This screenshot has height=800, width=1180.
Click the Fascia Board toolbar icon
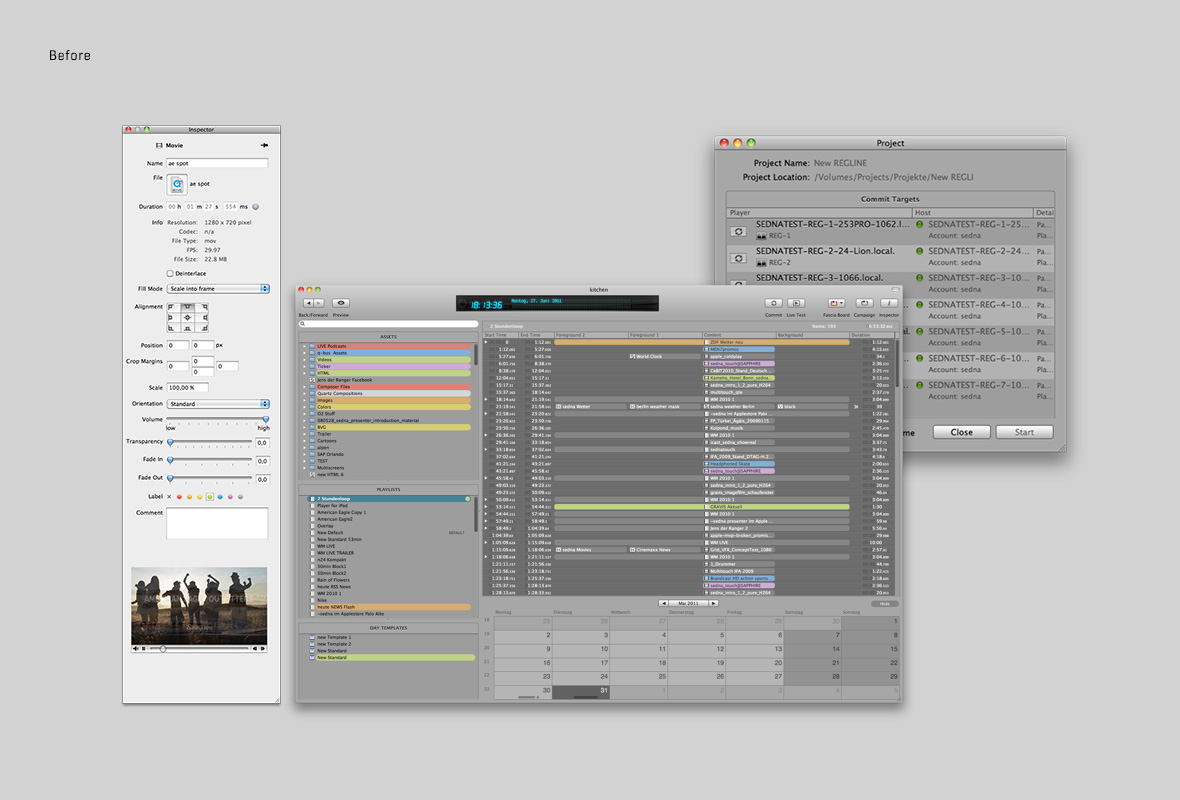point(836,303)
